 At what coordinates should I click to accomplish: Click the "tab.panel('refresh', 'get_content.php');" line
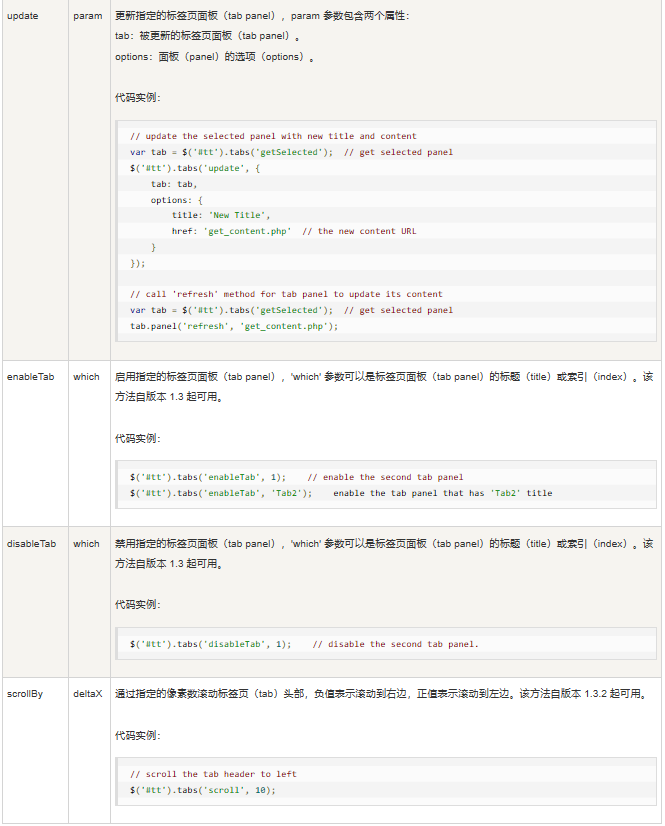point(234,326)
